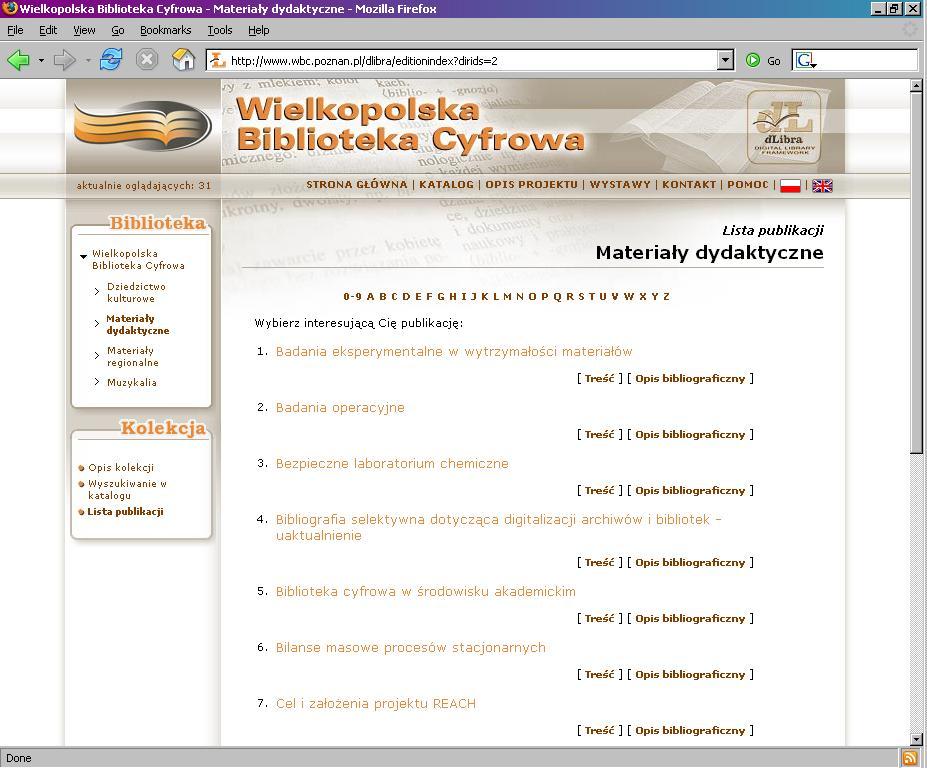
Task: Open the Google search engine icon
Action: (x=804, y=60)
